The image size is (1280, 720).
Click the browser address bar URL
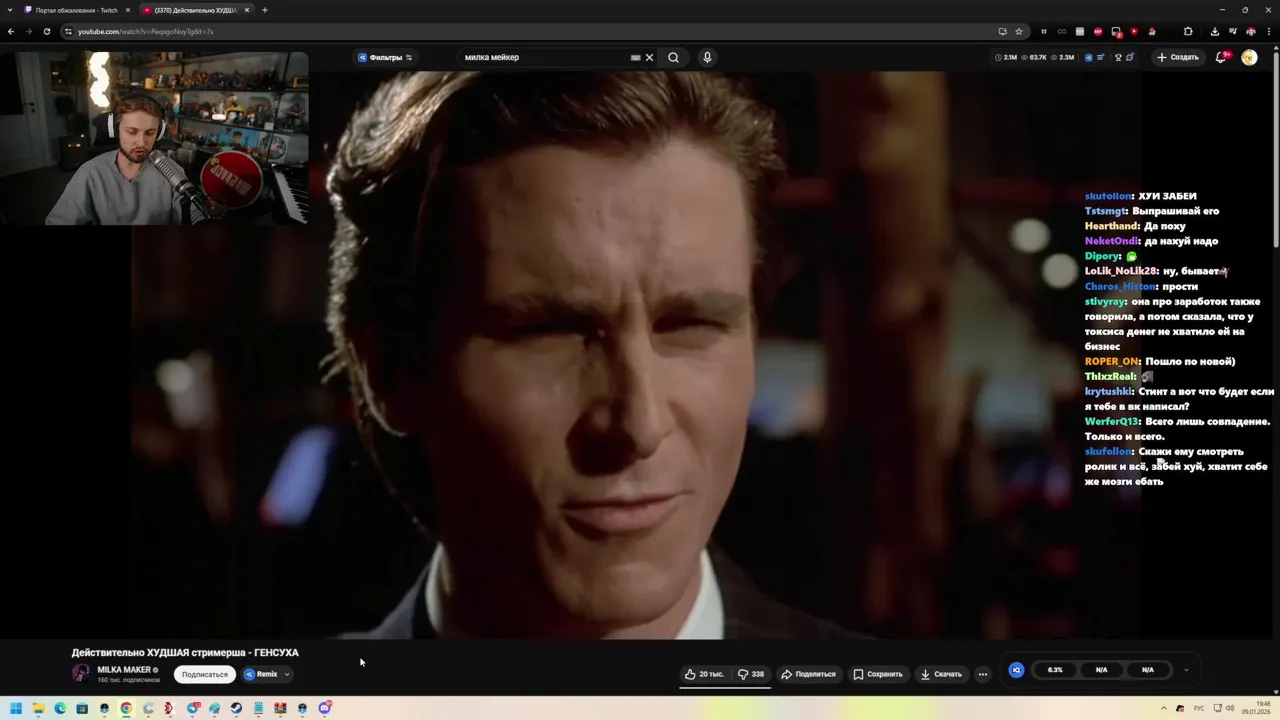pyautogui.click(x=145, y=31)
